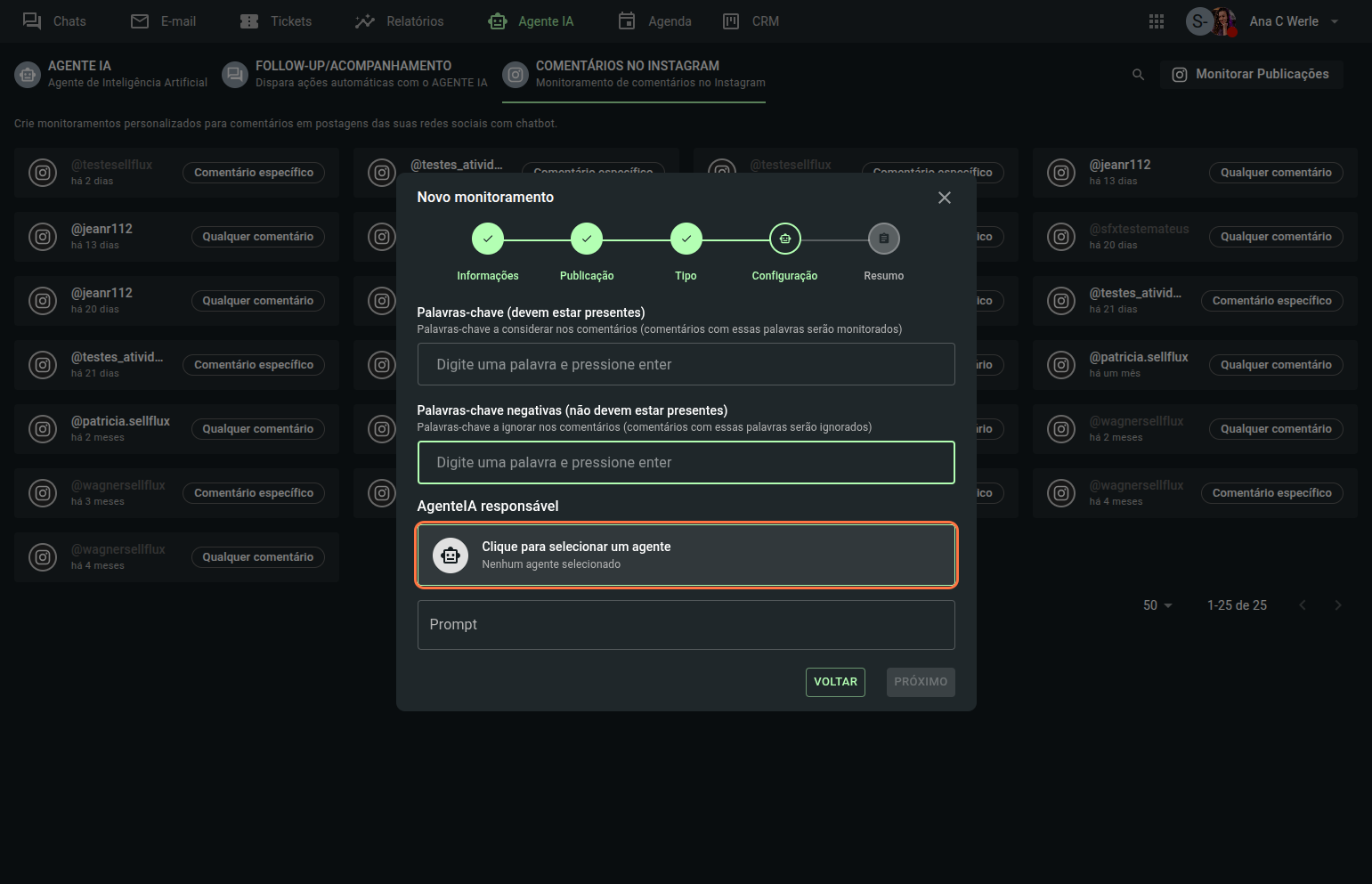Click to select a responsible agent

click(686, 556)
